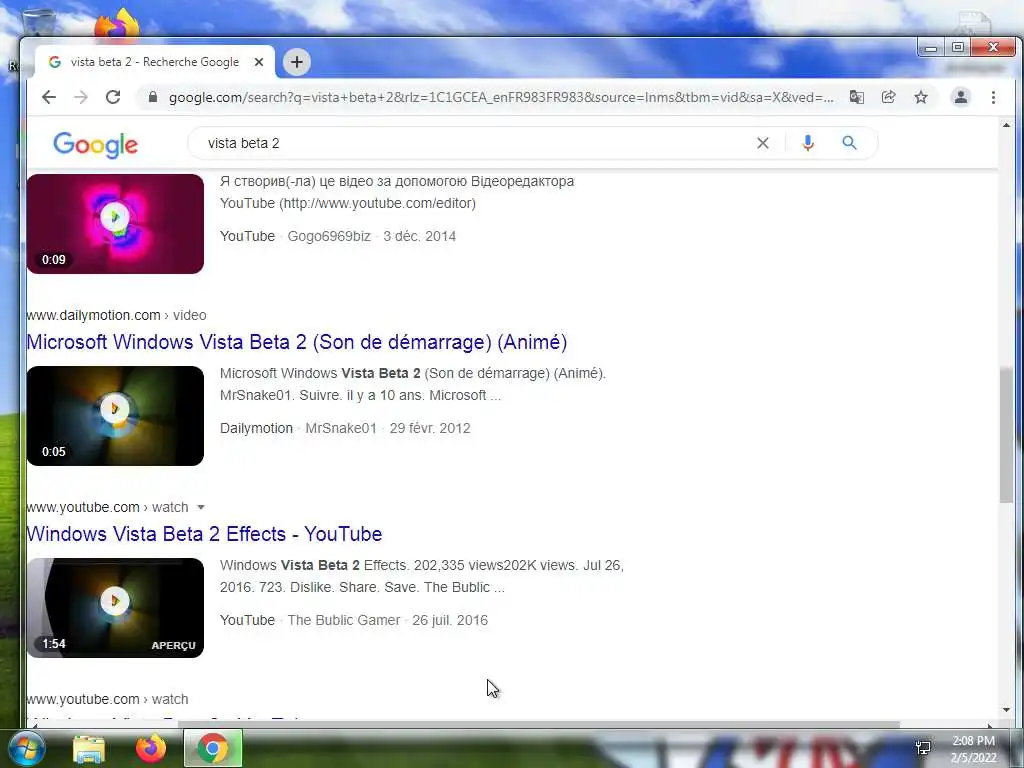Submit search with the magnifying glass icon
This screenshot has height=768, width=1024.
pos(849,143)
